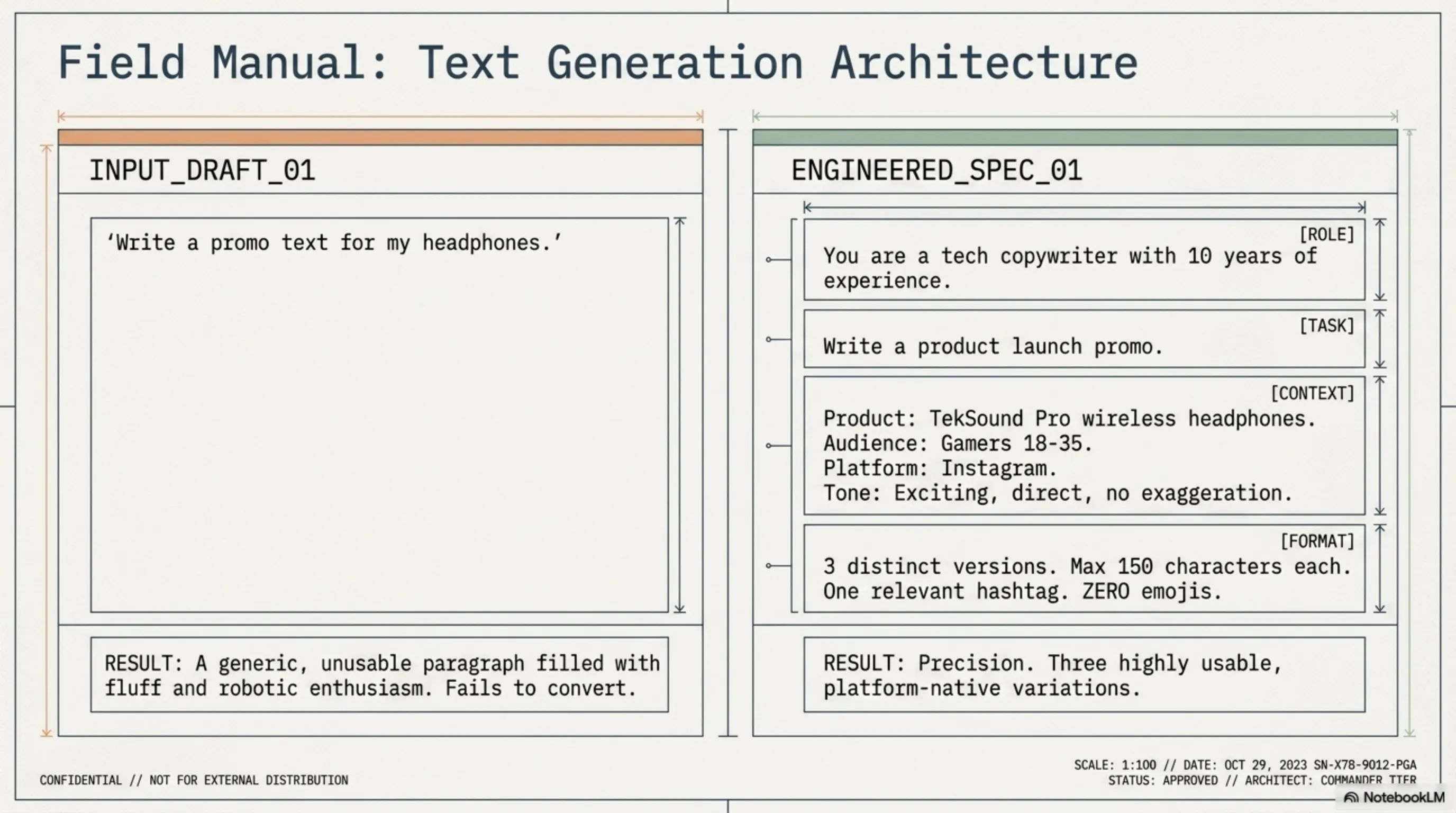Click the ENGINEERED_SPEC_01 panel header

click(936, 170)
